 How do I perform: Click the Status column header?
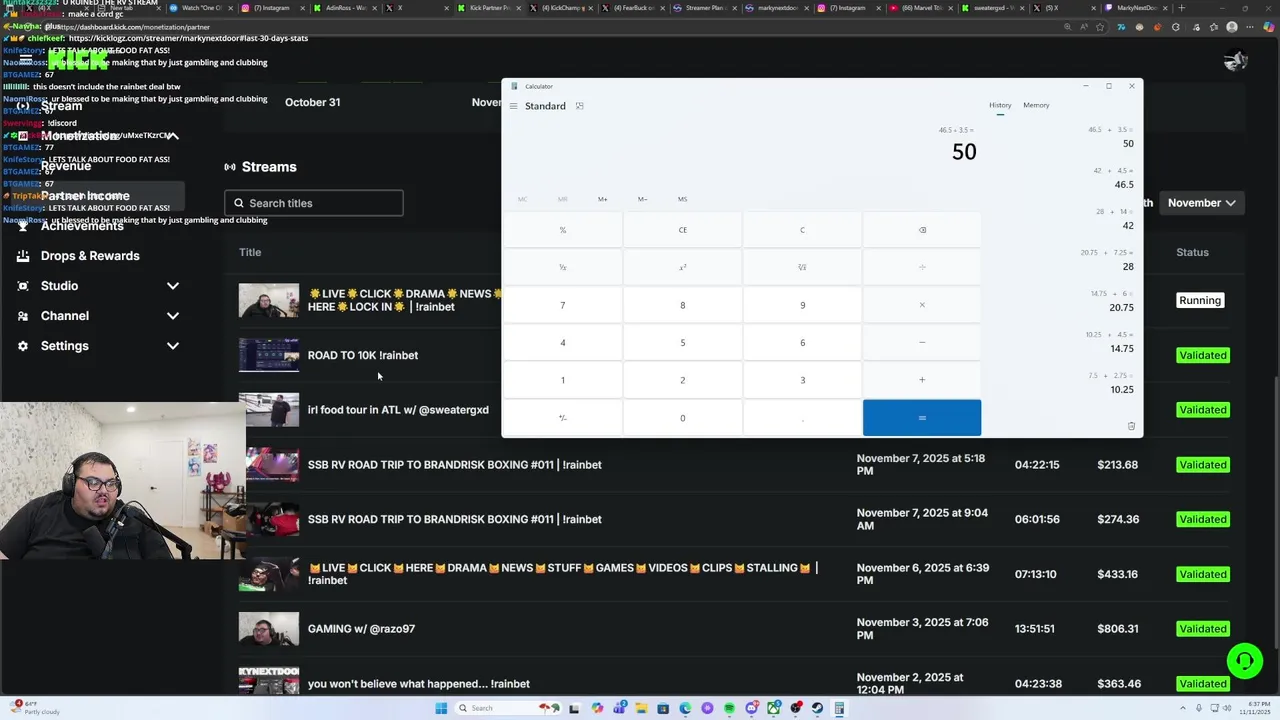1192,252
